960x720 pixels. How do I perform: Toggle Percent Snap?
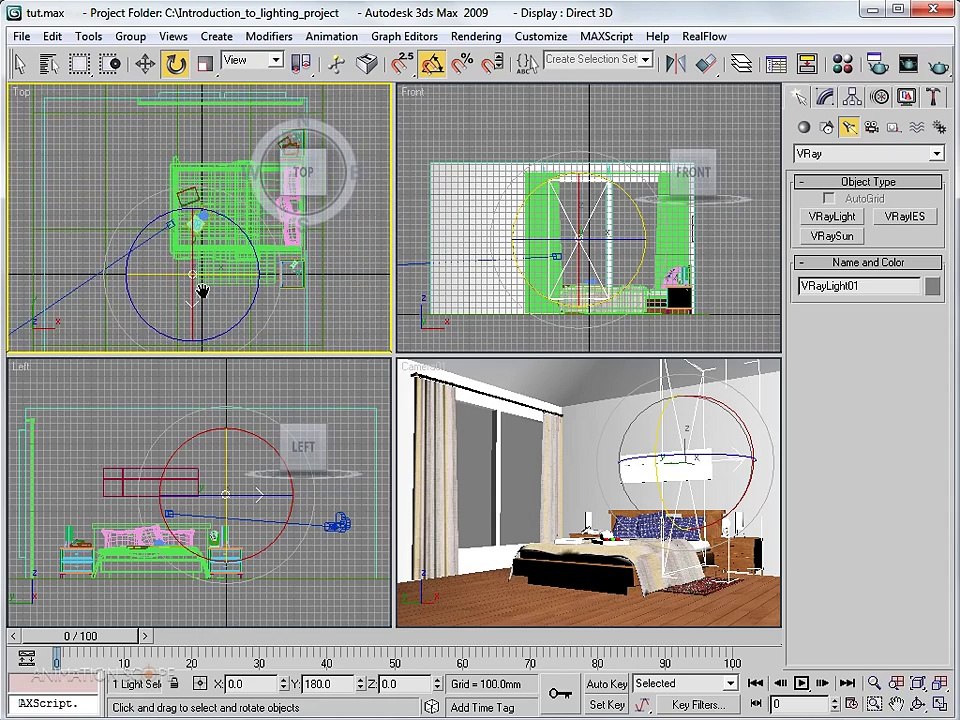tap(462, 64)
